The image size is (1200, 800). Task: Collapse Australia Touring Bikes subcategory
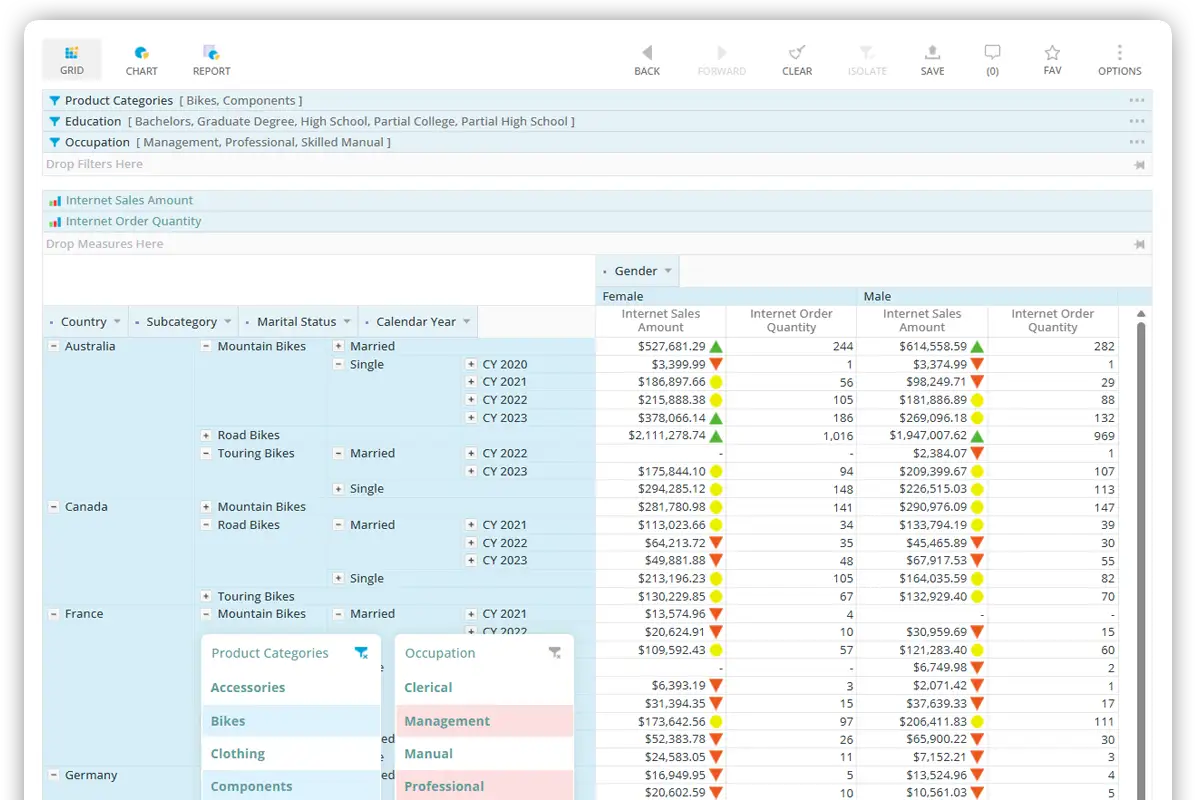pos(206,454)
